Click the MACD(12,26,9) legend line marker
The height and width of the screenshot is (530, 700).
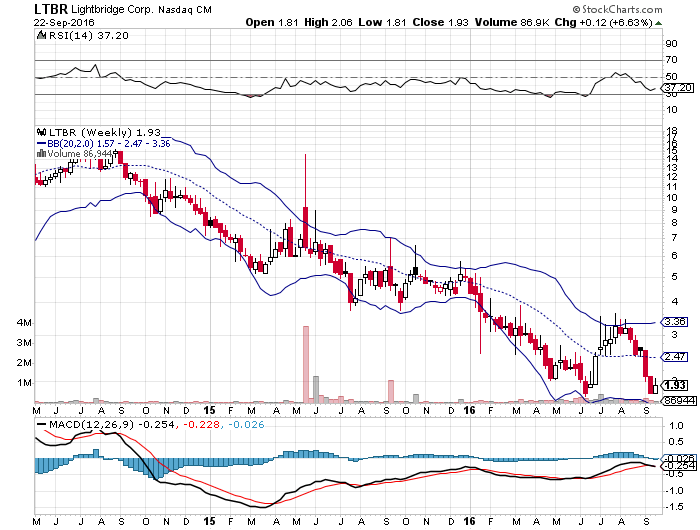tap(41, 424)
